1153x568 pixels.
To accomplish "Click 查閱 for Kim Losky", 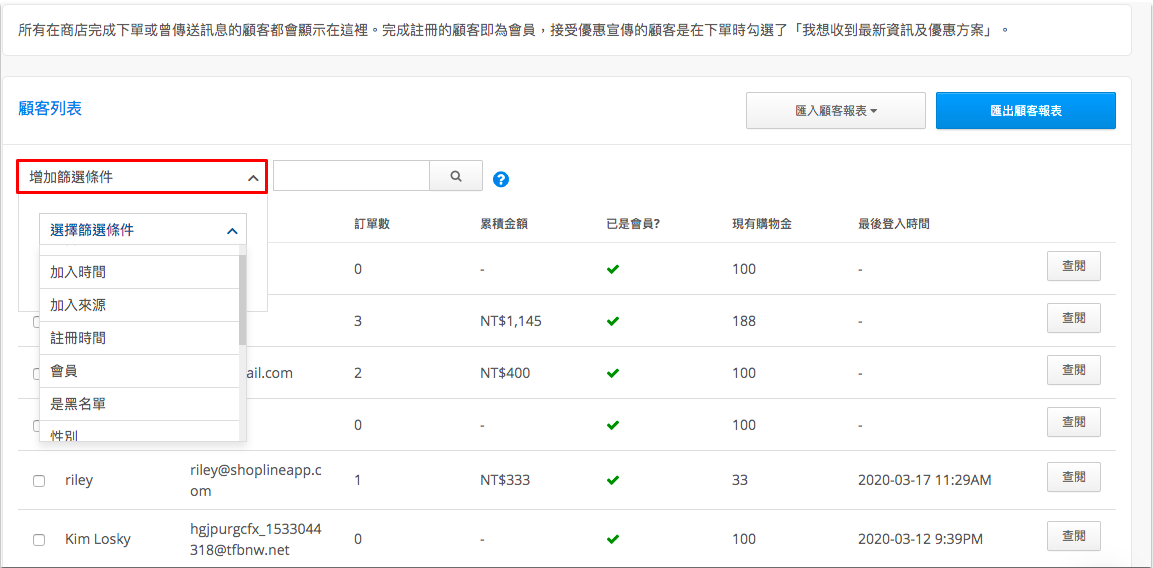I will (x=1074, y=536).
